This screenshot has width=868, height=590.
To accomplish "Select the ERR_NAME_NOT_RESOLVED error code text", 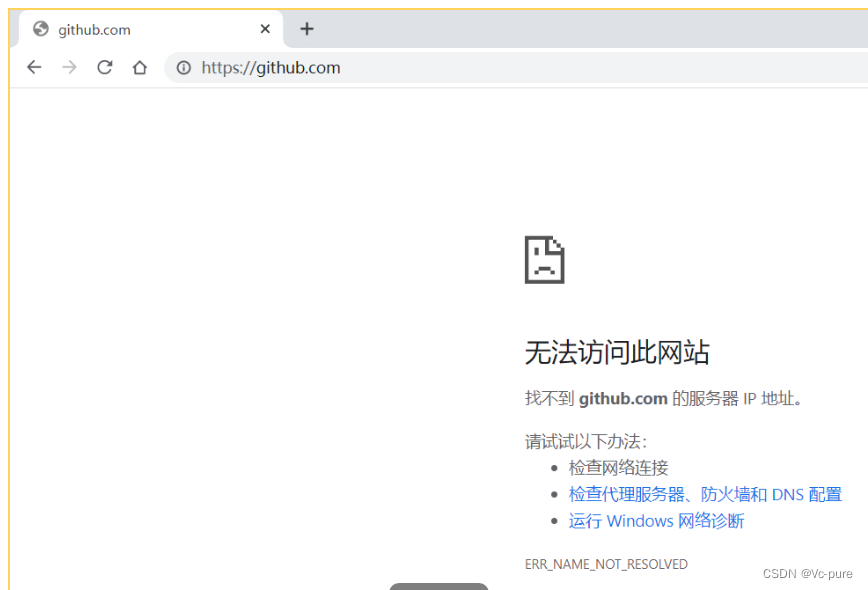I will click(x=606, y=564).
